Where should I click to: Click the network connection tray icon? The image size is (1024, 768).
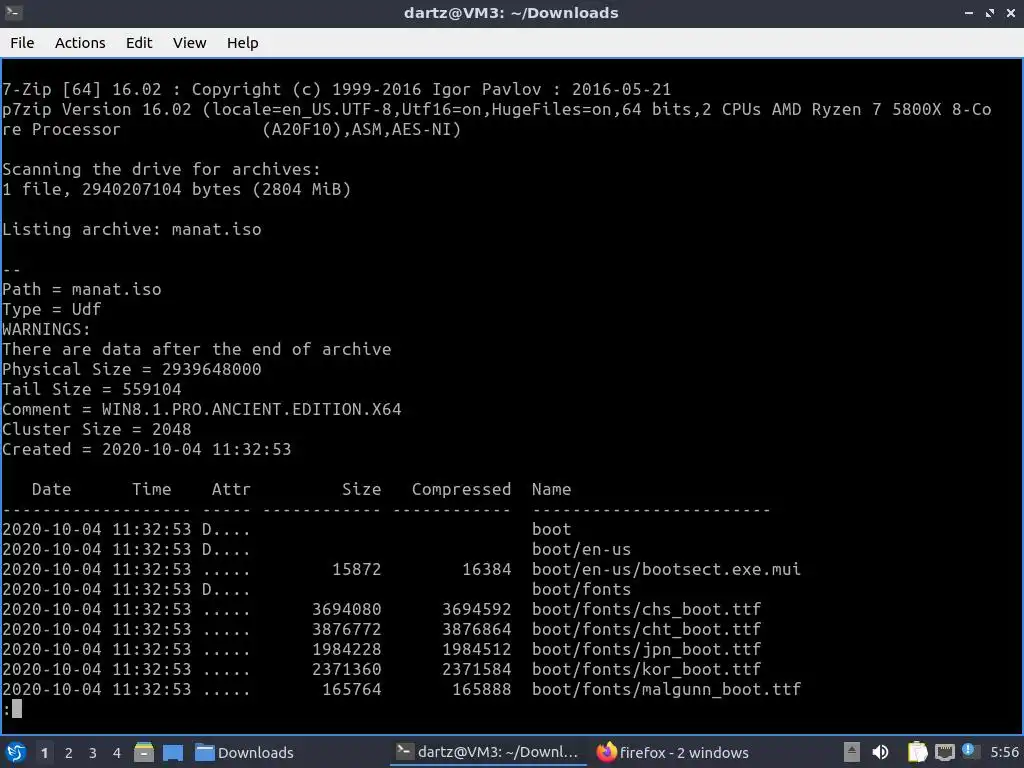coord(944,752)
